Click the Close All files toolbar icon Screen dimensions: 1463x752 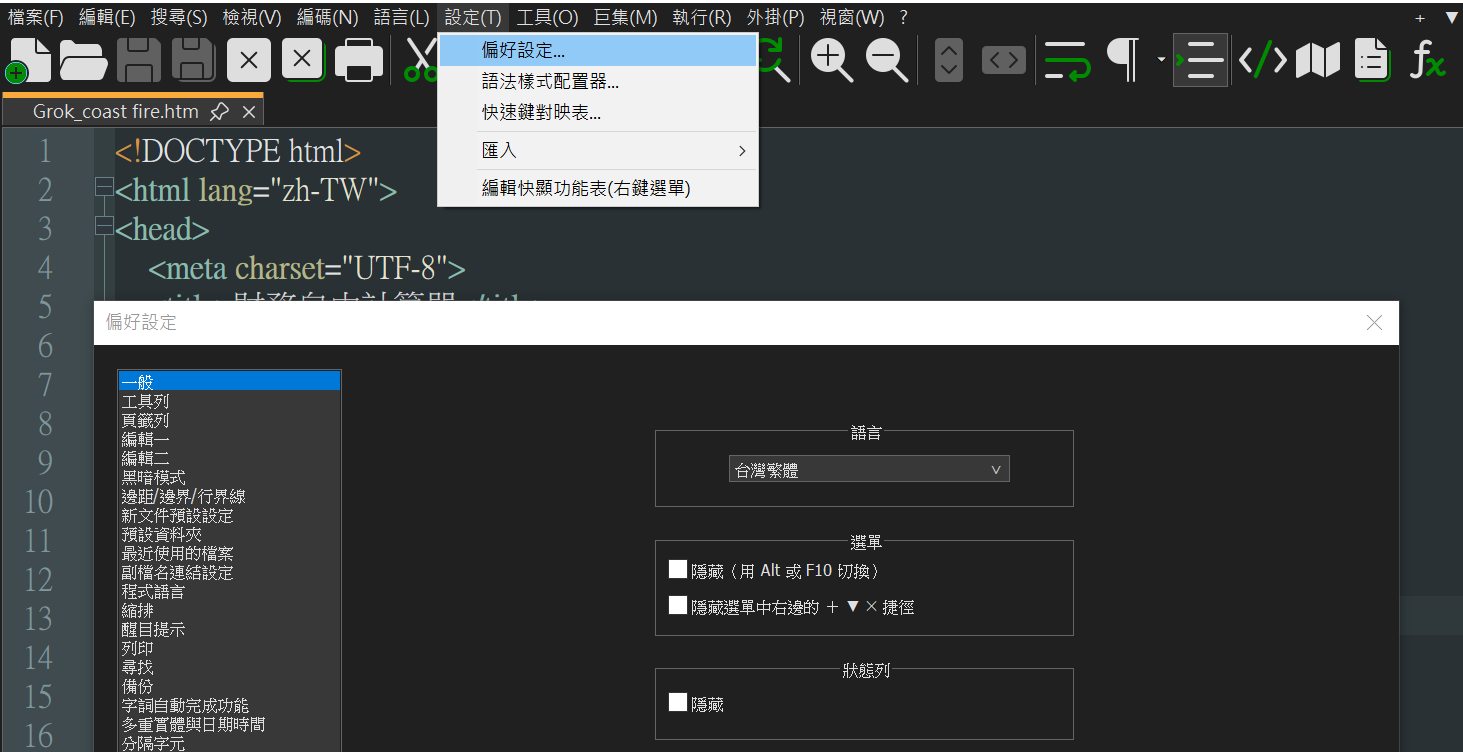(304, 60)
